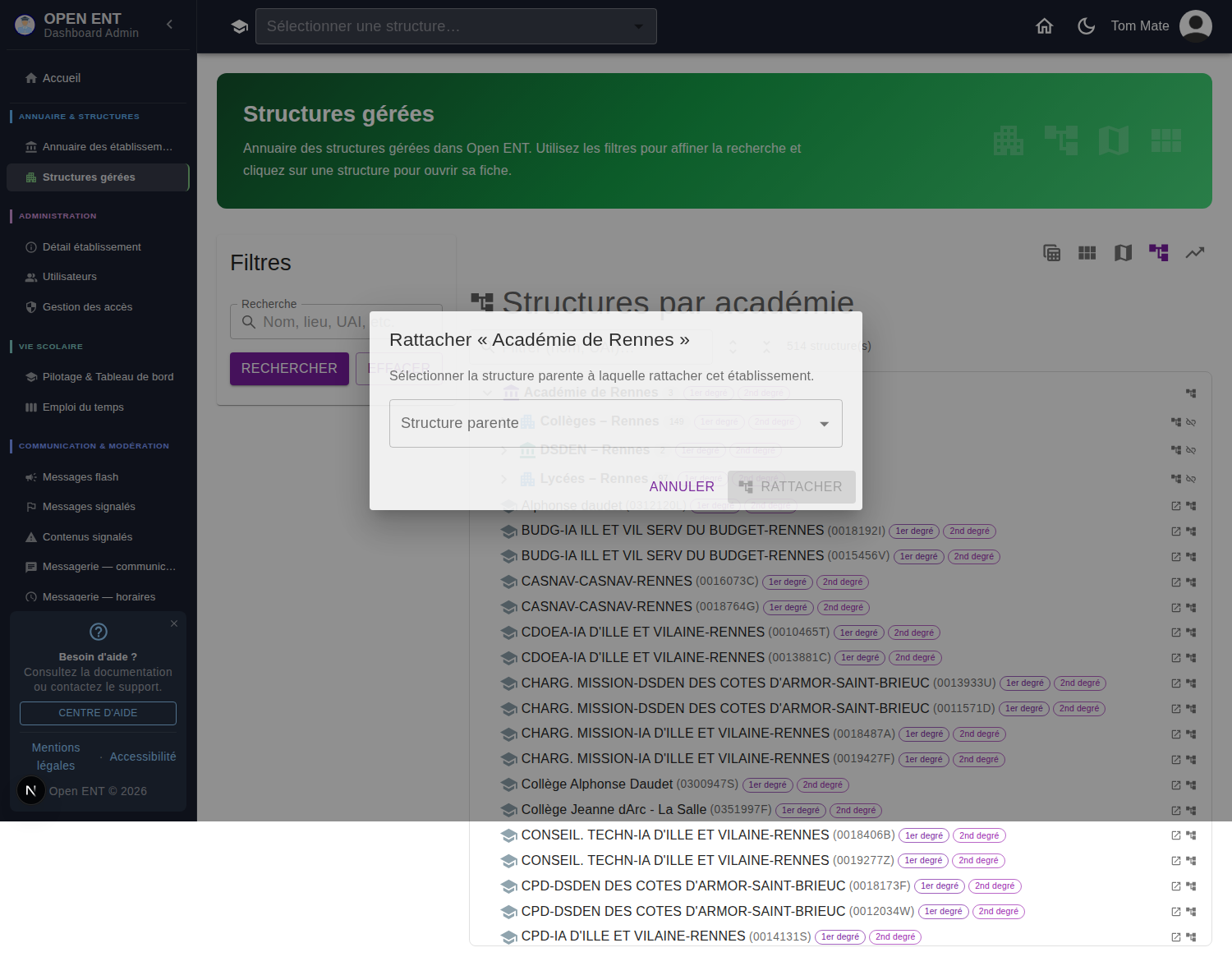Click the graduation cap icon beside the structure selector

tap(240, 26)
